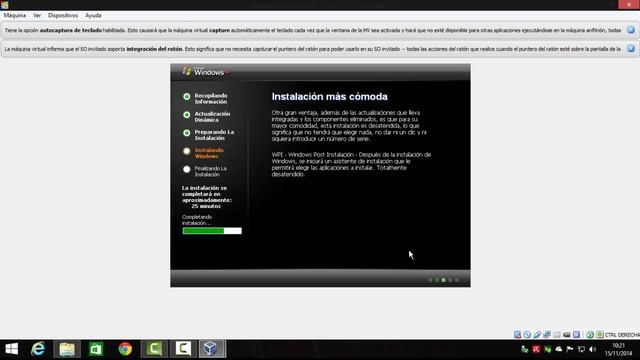
Task: Launch Internet Explorer from taskbar
Action: tap(38, 349)
